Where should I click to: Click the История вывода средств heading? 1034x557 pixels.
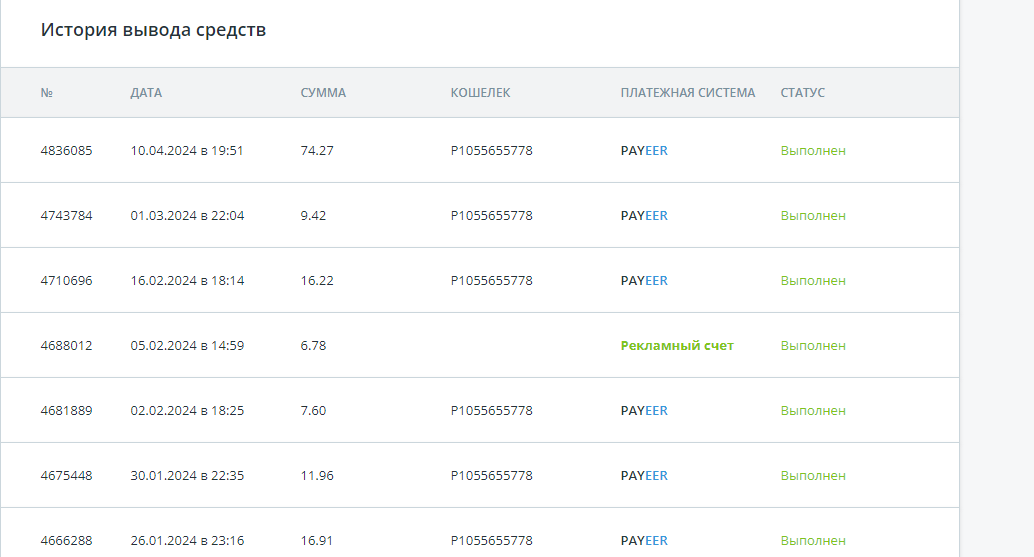153,30
